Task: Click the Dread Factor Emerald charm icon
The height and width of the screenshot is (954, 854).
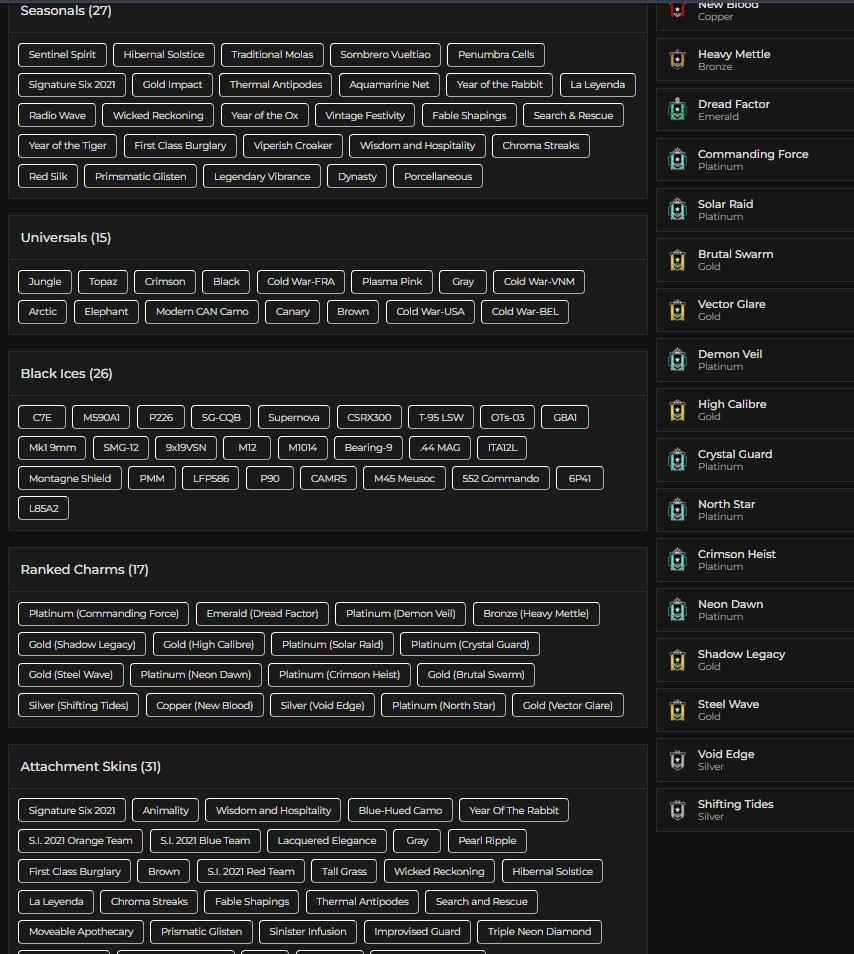Action: 677,110
